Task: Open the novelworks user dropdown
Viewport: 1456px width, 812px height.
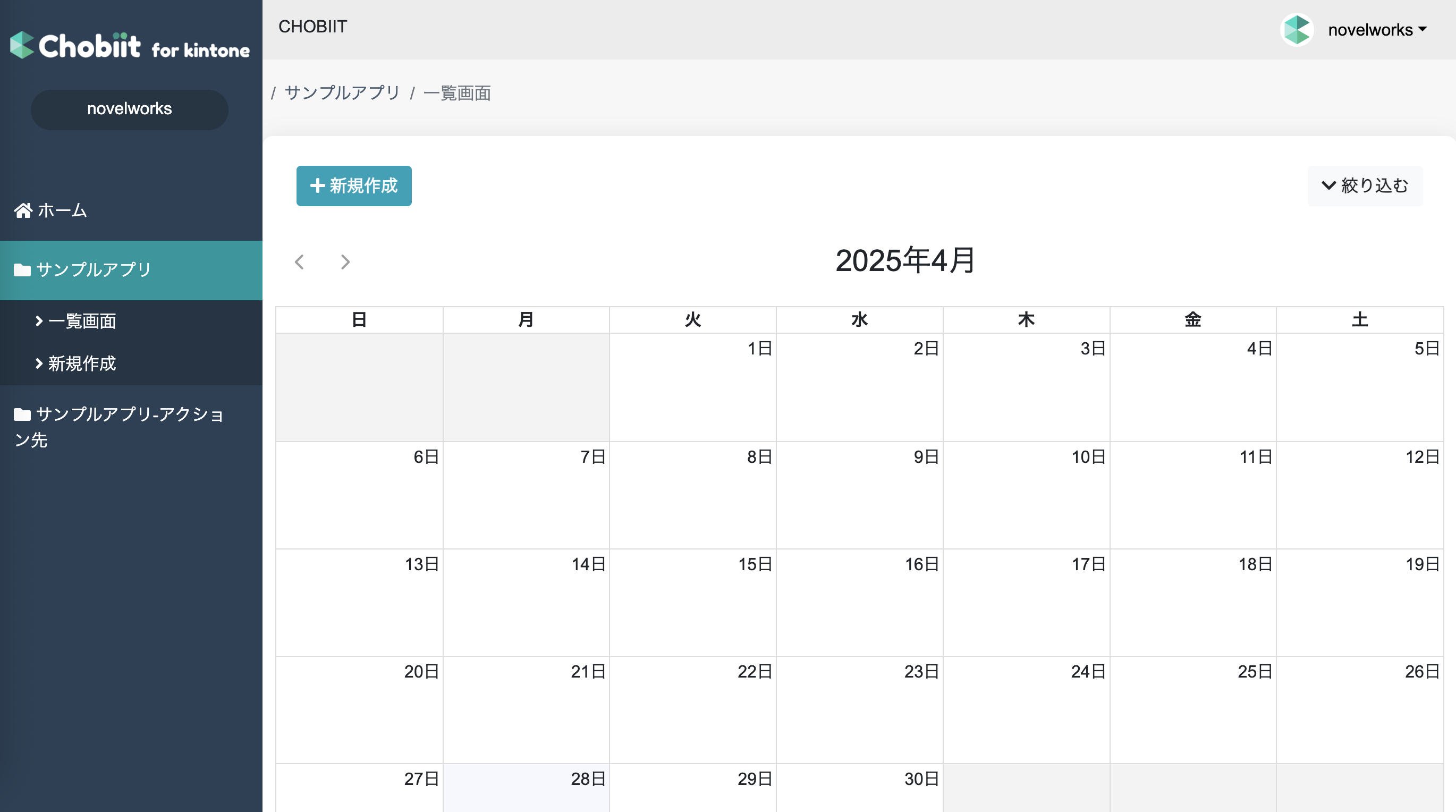Action: click(x=1377, y=29)
